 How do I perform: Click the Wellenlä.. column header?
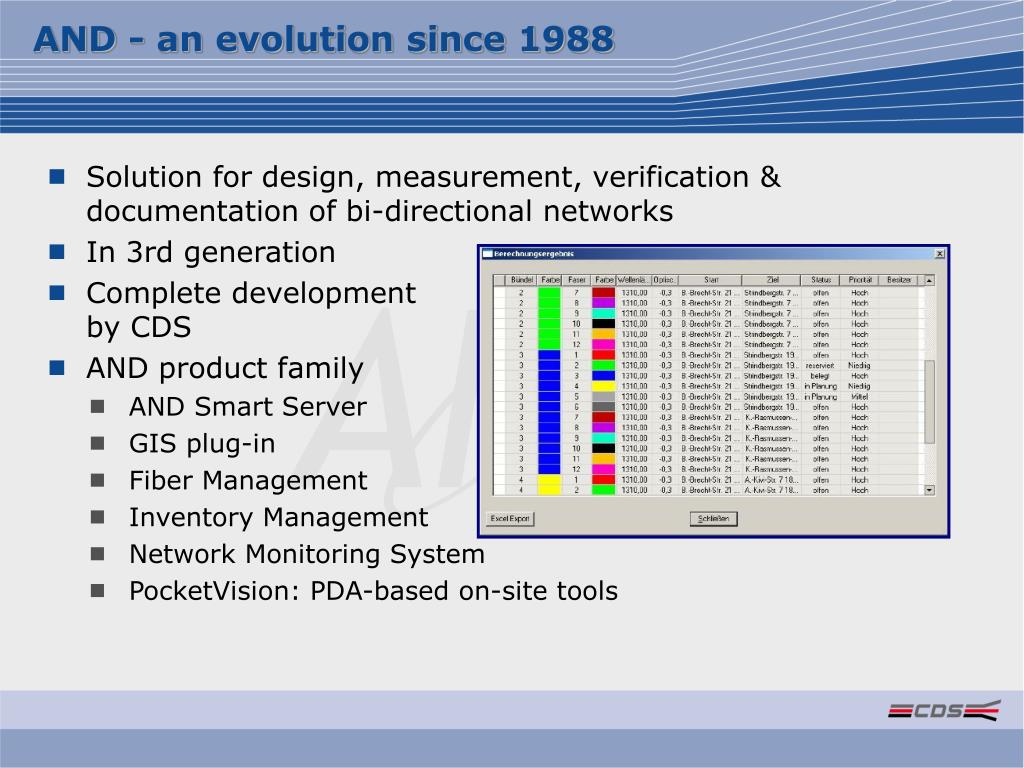pyautogui.click(x=633, y=280)
